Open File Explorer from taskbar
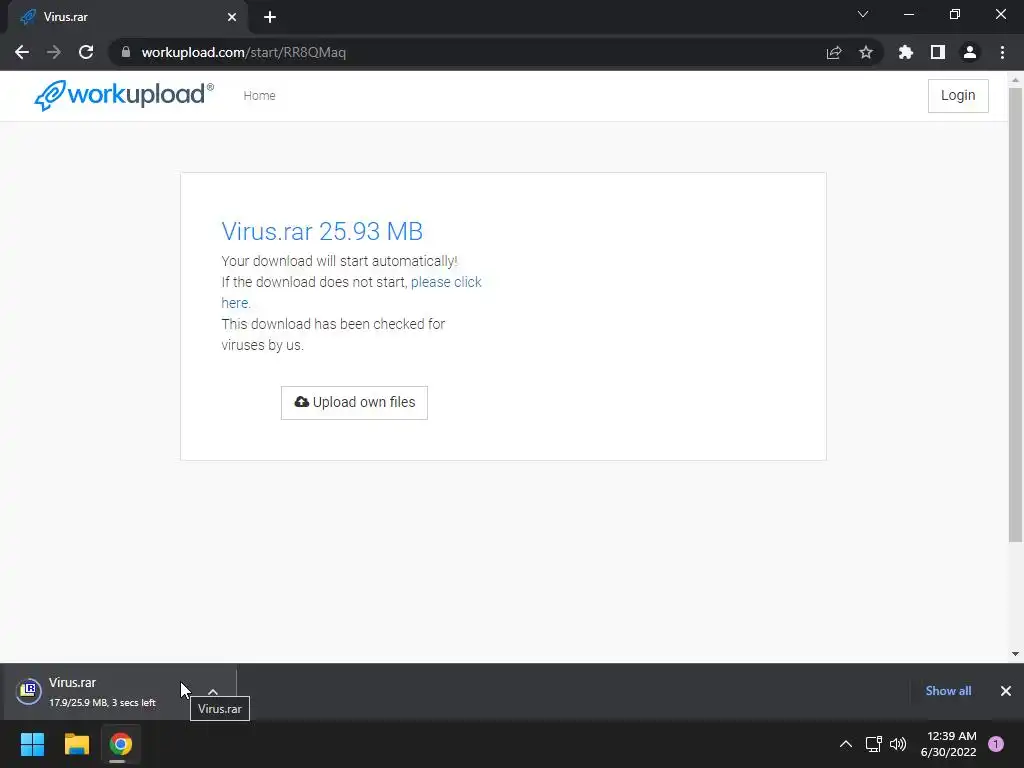This screenshot has width=1024, height=768. coord(76,744)
